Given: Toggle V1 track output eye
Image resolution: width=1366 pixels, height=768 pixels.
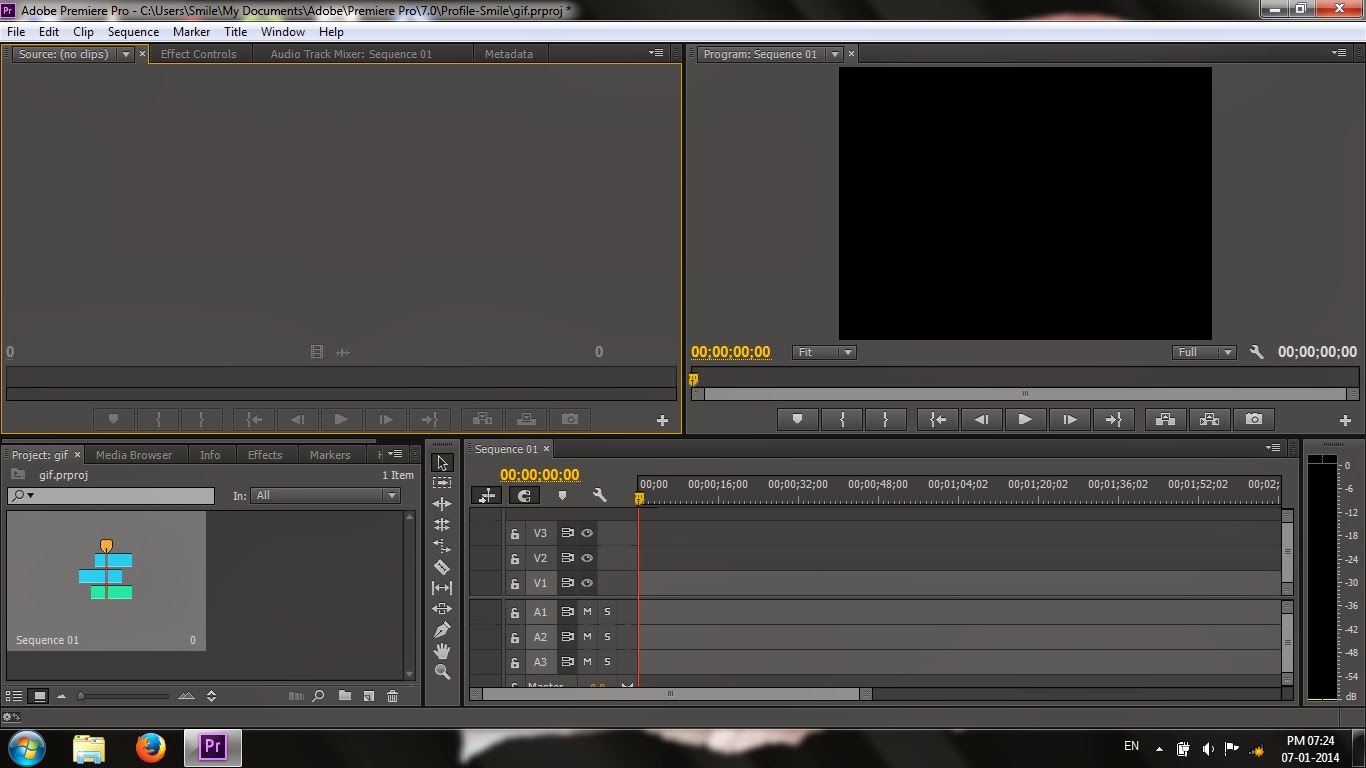Looking at the screenshot, I should click(x=587, y=583).
